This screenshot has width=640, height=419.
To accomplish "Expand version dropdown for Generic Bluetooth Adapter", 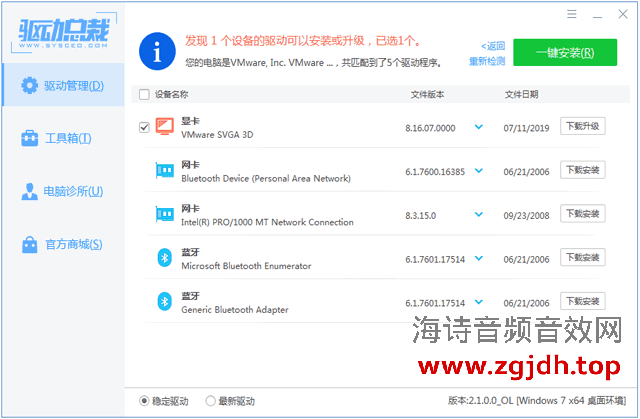I will pyautogui.click(x=479, y=302).
